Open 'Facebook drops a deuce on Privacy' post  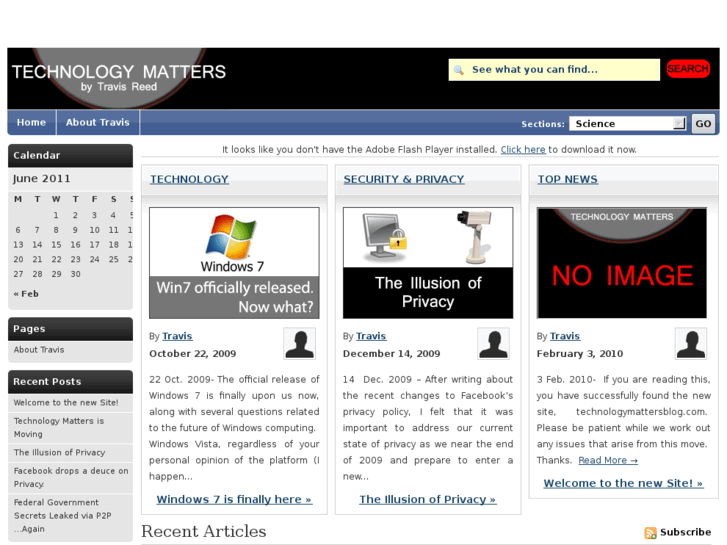(71, 477)
